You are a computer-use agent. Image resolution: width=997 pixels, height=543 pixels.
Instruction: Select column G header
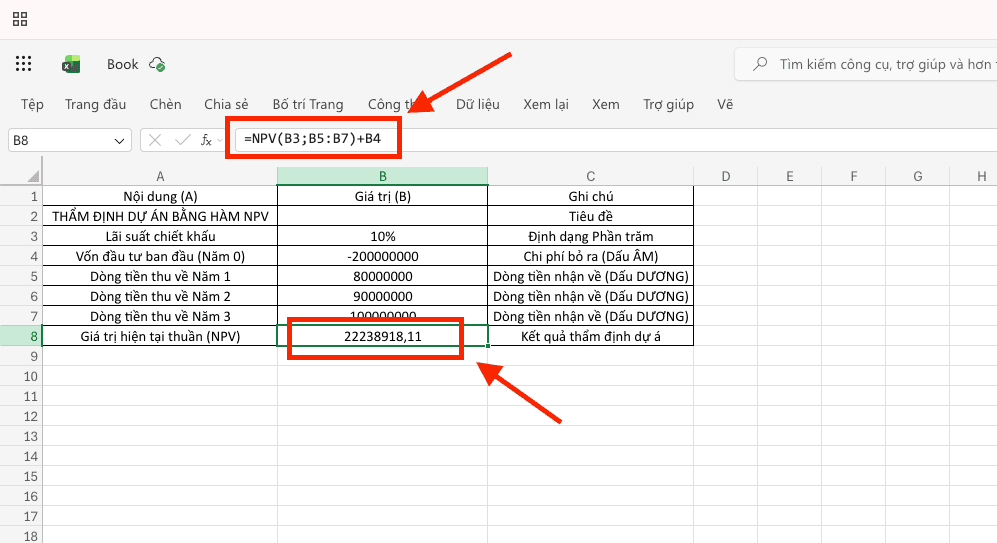coord(918,176)
